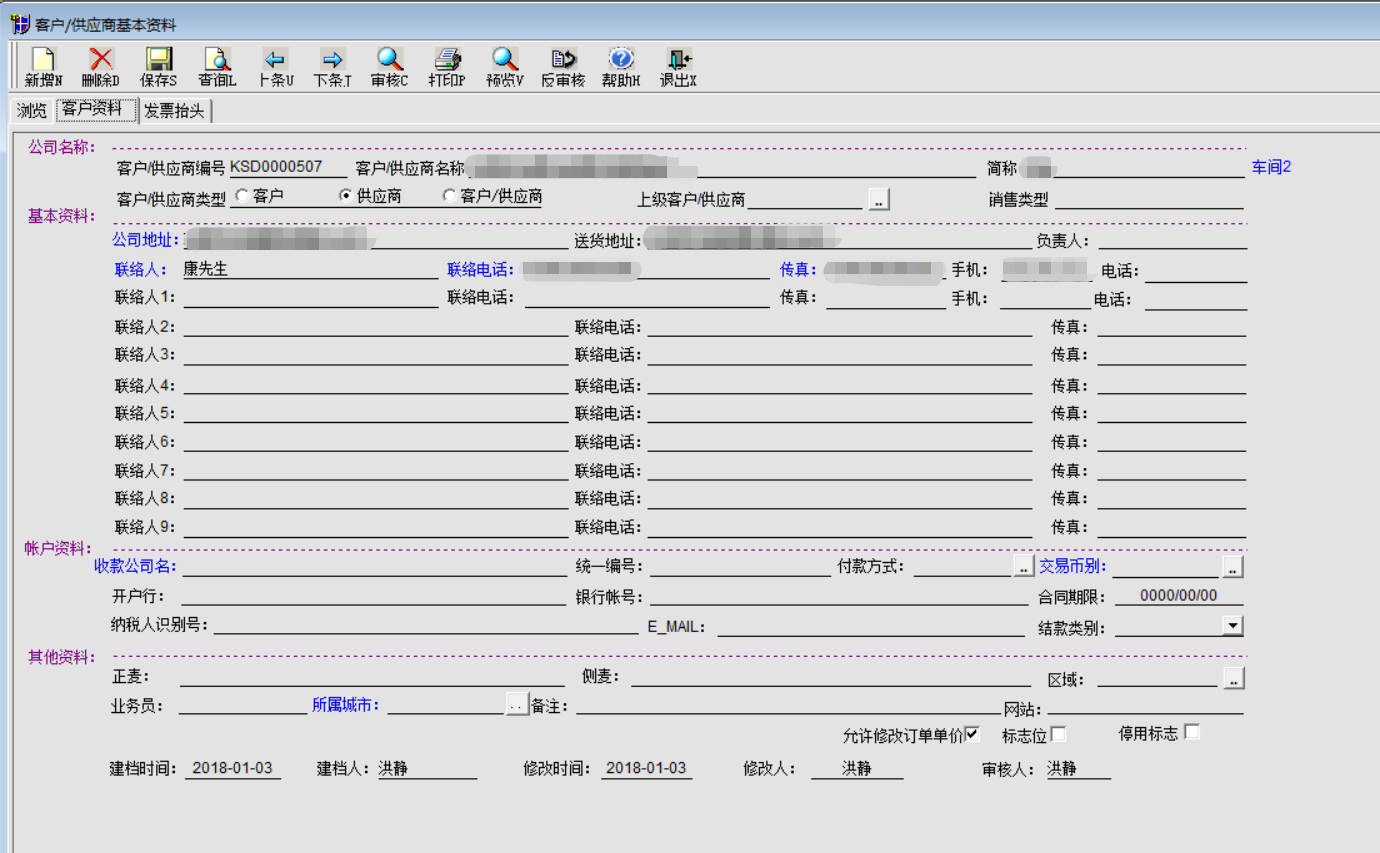Click the 打印 (Print) printer icon
1380x853 pixels.
click(447, 60)
